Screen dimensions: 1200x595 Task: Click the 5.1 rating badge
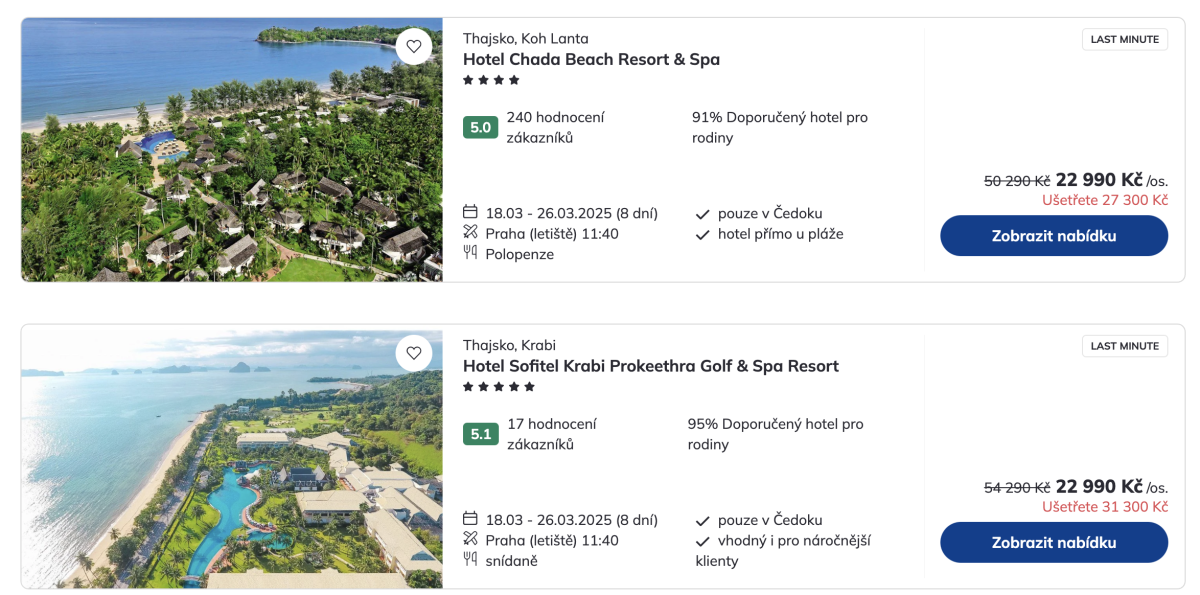point(480,434)
